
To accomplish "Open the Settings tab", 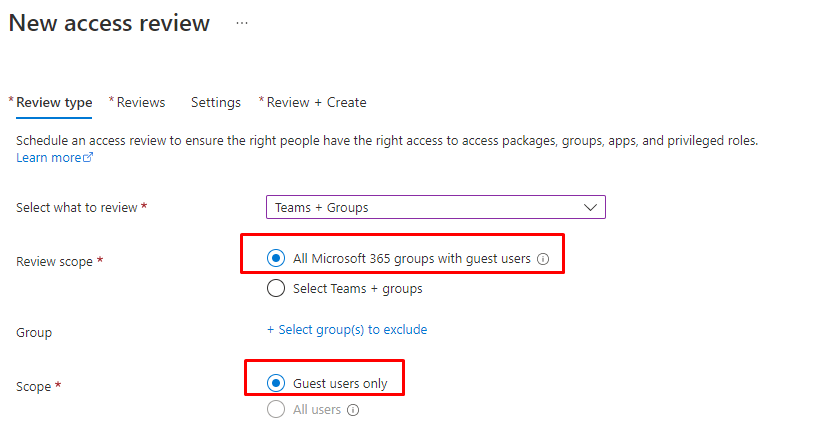I will (216, 102).
